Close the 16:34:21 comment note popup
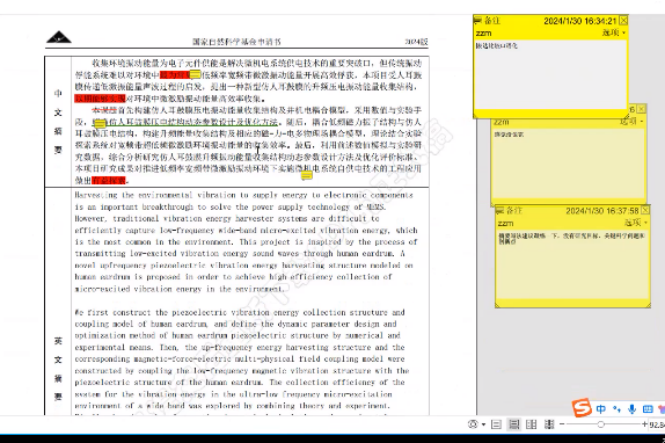The image size is (665, 443). (x=624, y=20)
